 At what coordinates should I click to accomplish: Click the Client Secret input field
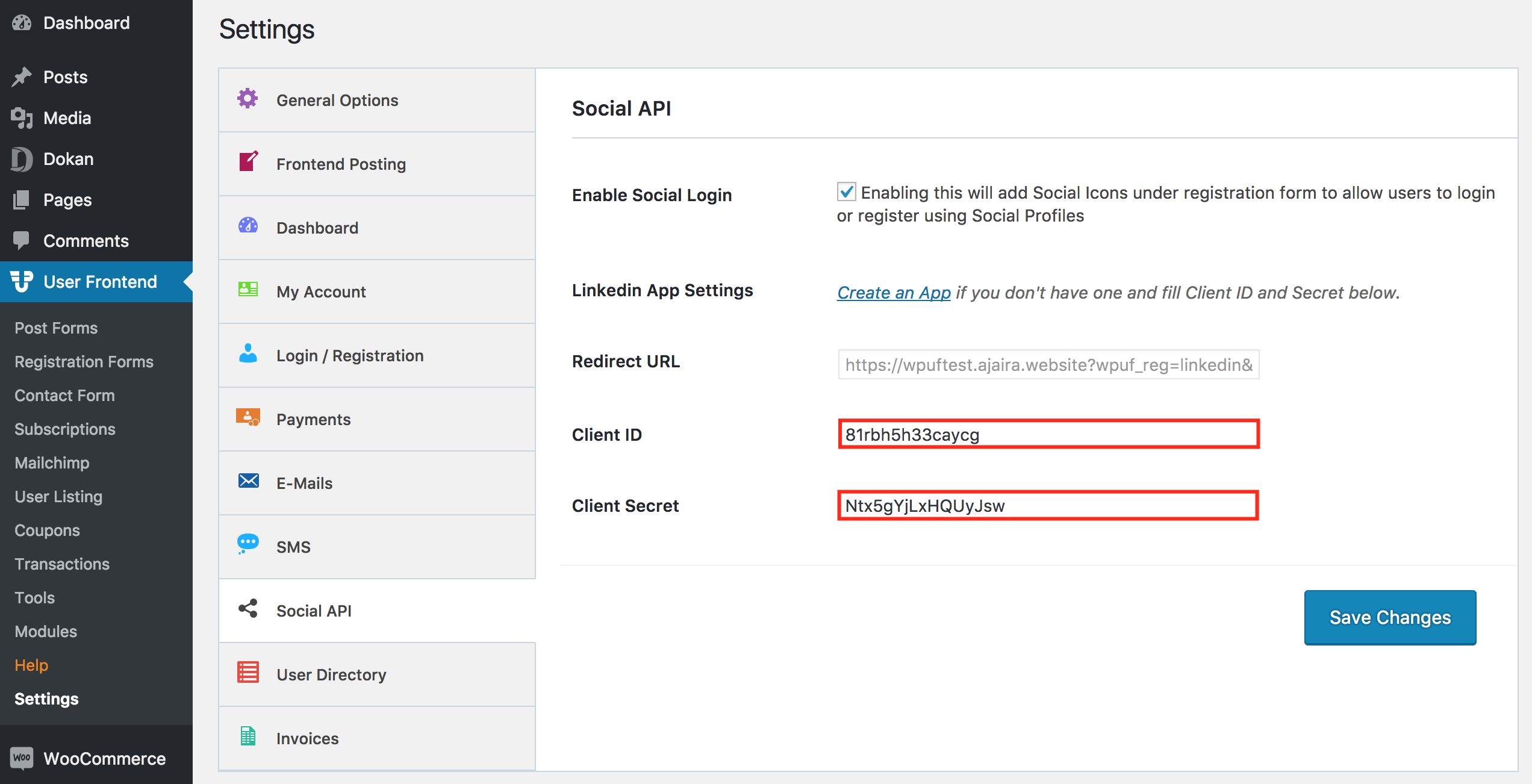(1048, 505)
